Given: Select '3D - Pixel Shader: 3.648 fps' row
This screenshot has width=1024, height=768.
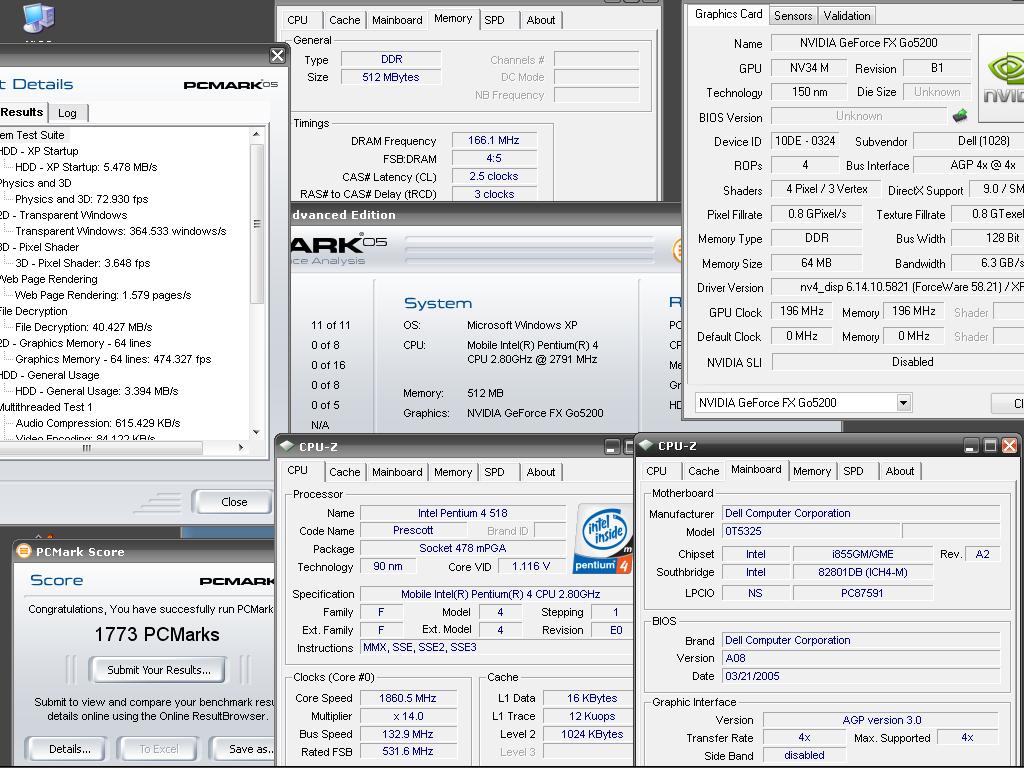Looking at the screenshot, I should pyautogui.click(x=83, y=263).
